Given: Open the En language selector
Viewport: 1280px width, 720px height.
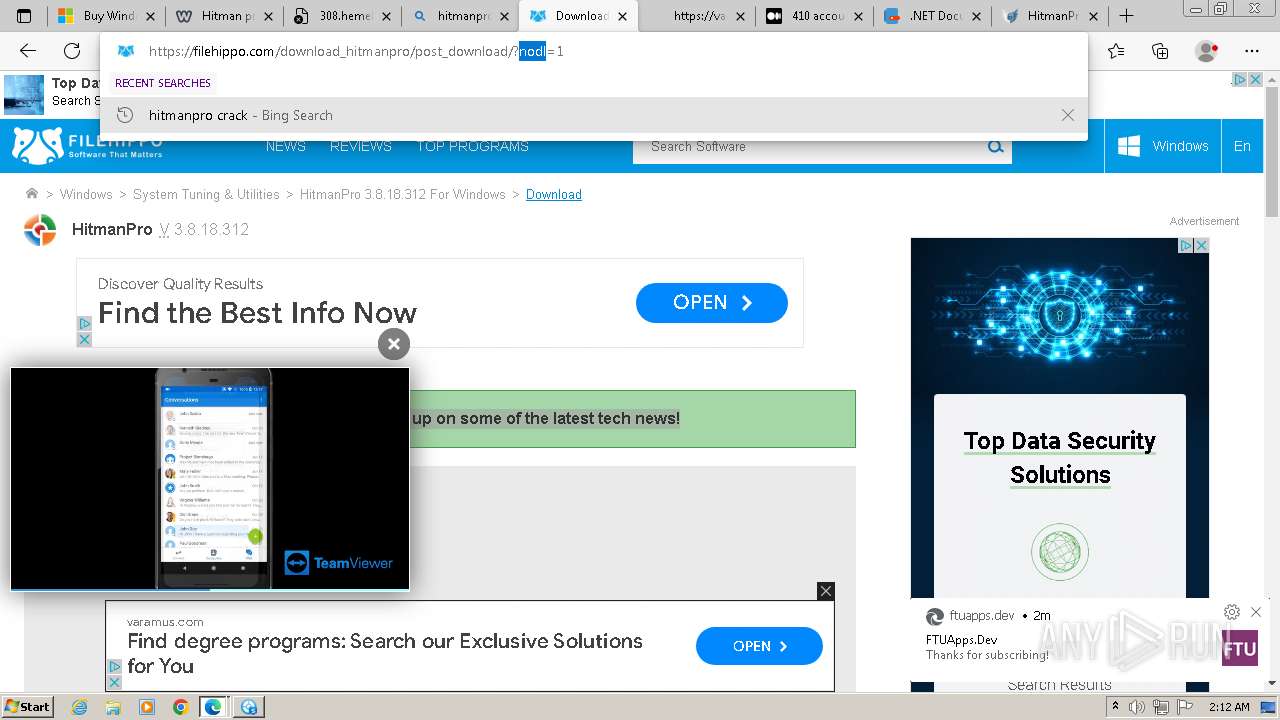Looking at the screenshot, I should point(1242,146).
